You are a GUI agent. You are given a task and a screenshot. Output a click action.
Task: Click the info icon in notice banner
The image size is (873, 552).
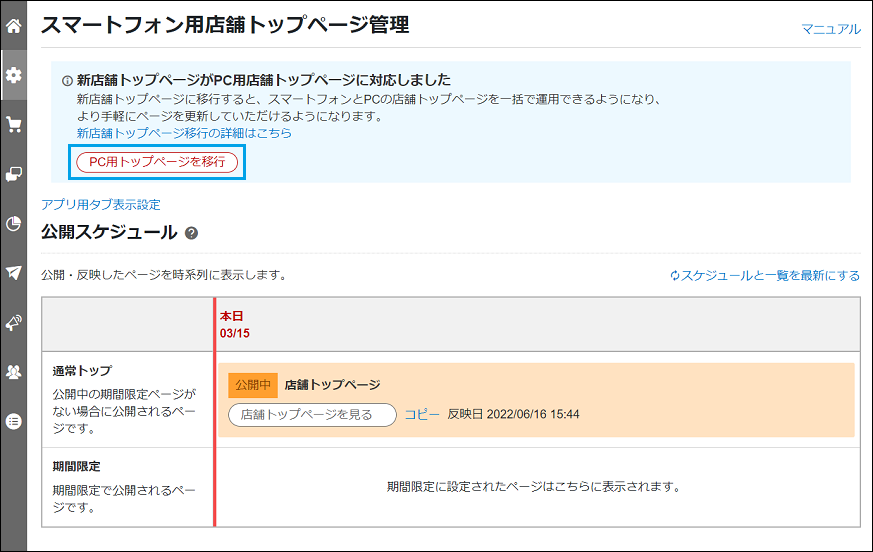point(67,81)
